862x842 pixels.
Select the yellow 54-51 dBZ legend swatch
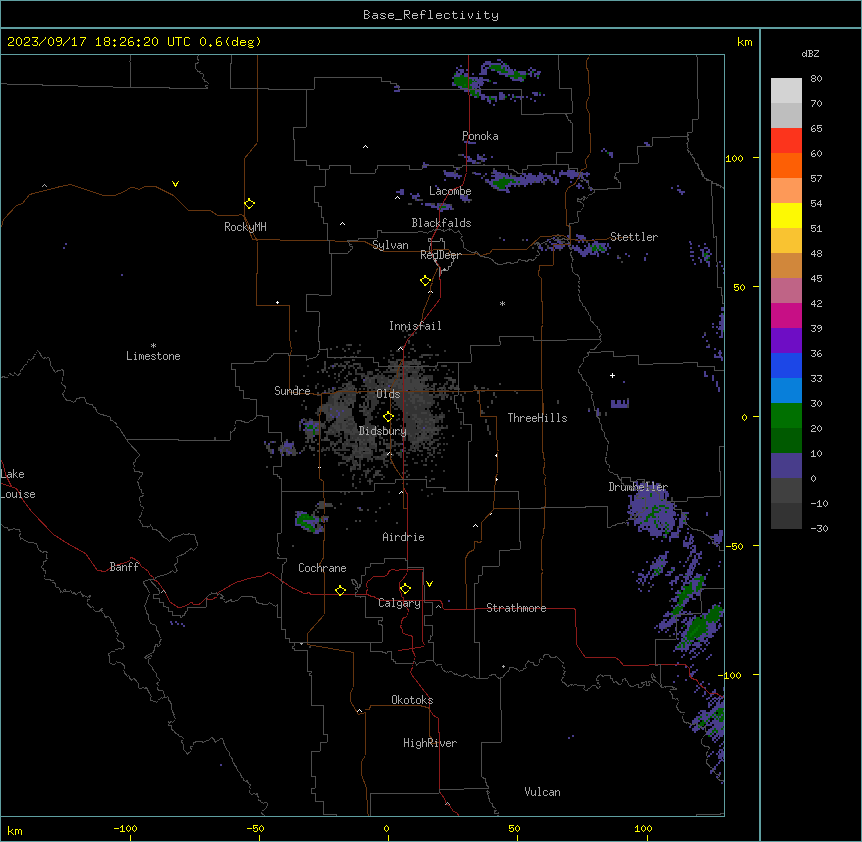pos(786,215)
